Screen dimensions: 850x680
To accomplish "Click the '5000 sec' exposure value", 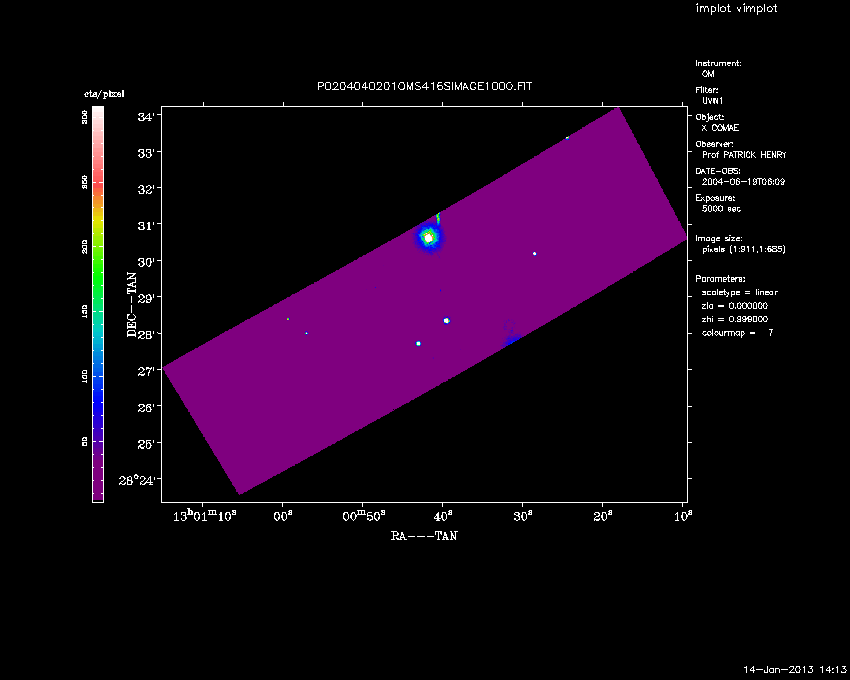I will coord(721,209).
